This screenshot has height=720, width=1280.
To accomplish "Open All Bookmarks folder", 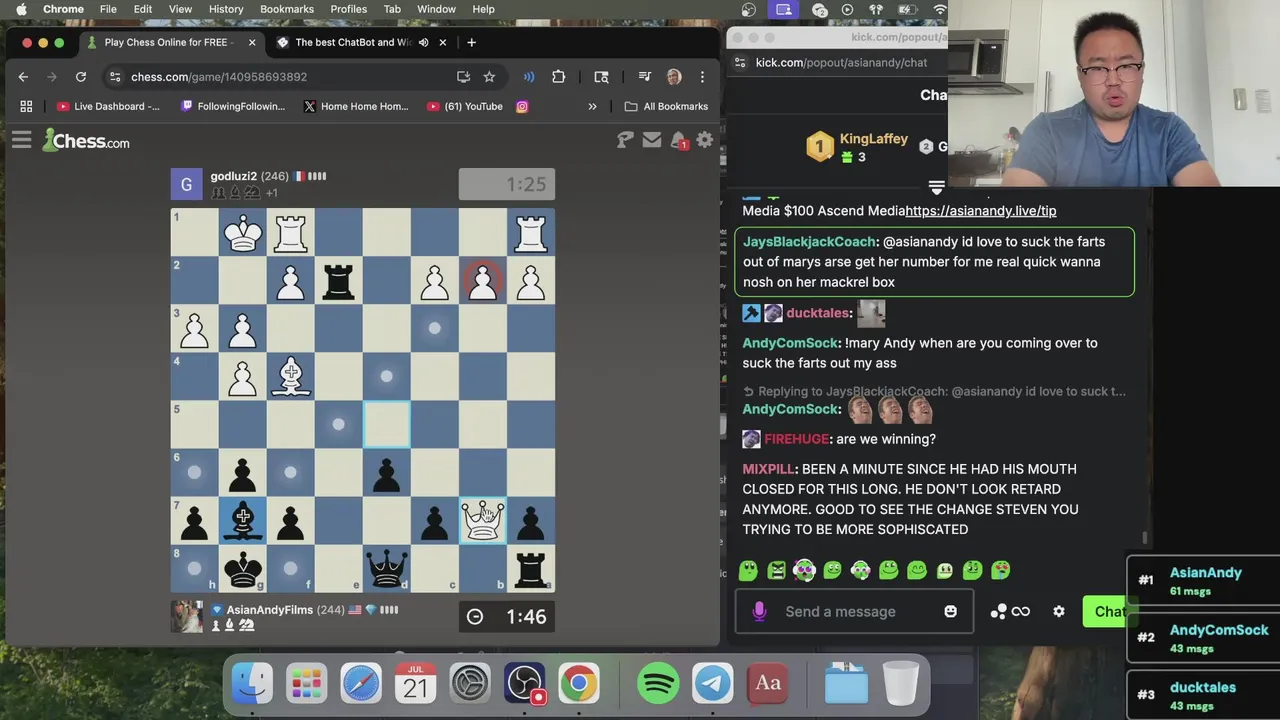I will pyautogui.click(x=666, y=106).
